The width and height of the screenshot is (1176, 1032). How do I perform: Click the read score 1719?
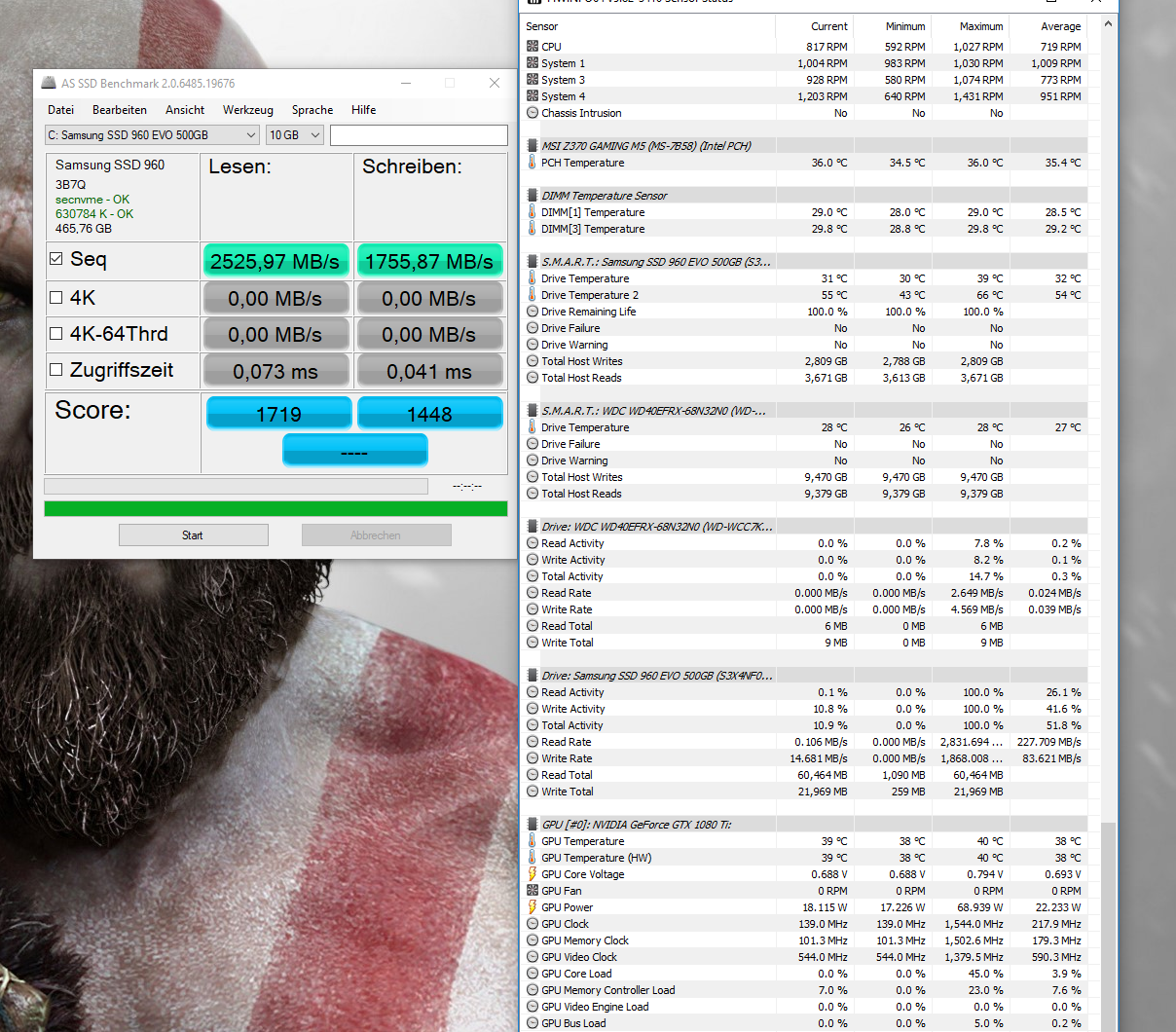(278, 413)
